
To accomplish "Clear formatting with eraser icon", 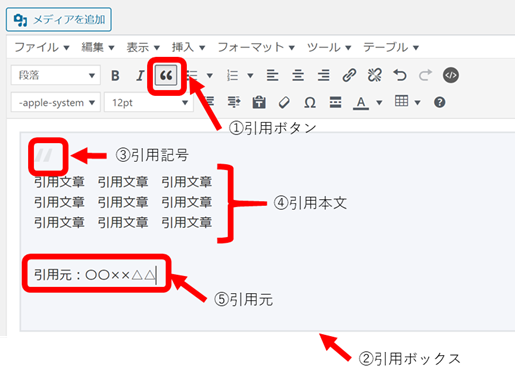I will click(284, 102).
